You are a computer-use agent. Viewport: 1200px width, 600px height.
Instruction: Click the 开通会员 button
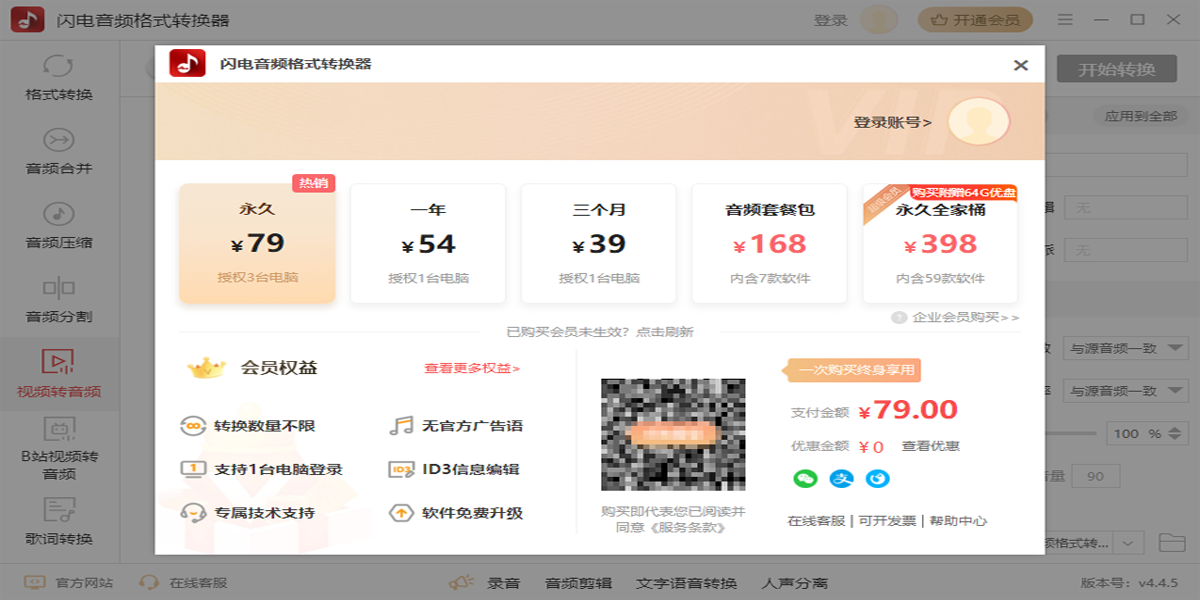975,20
